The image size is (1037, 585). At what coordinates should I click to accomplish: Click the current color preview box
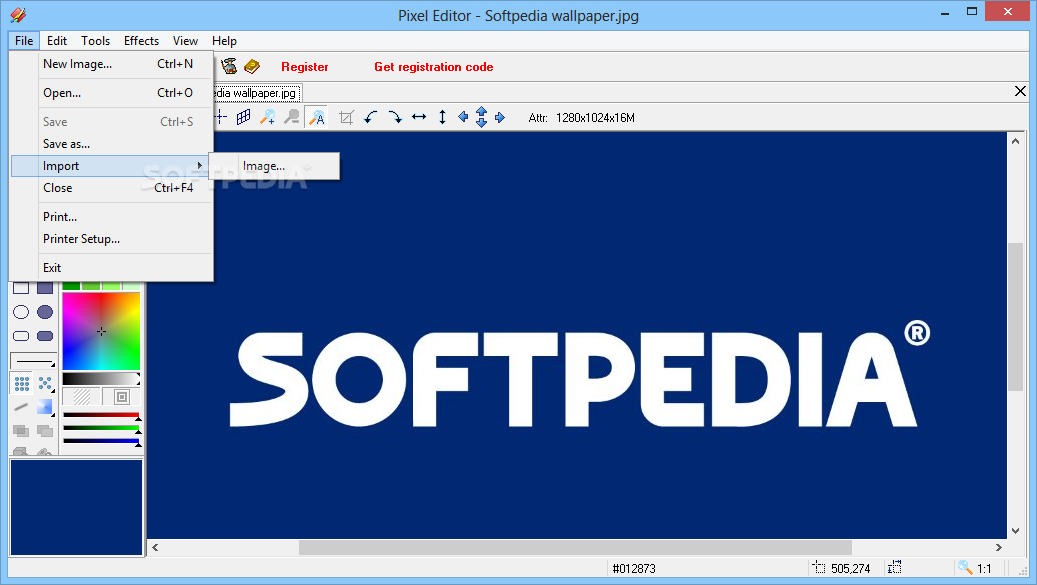tap(77, 508)
